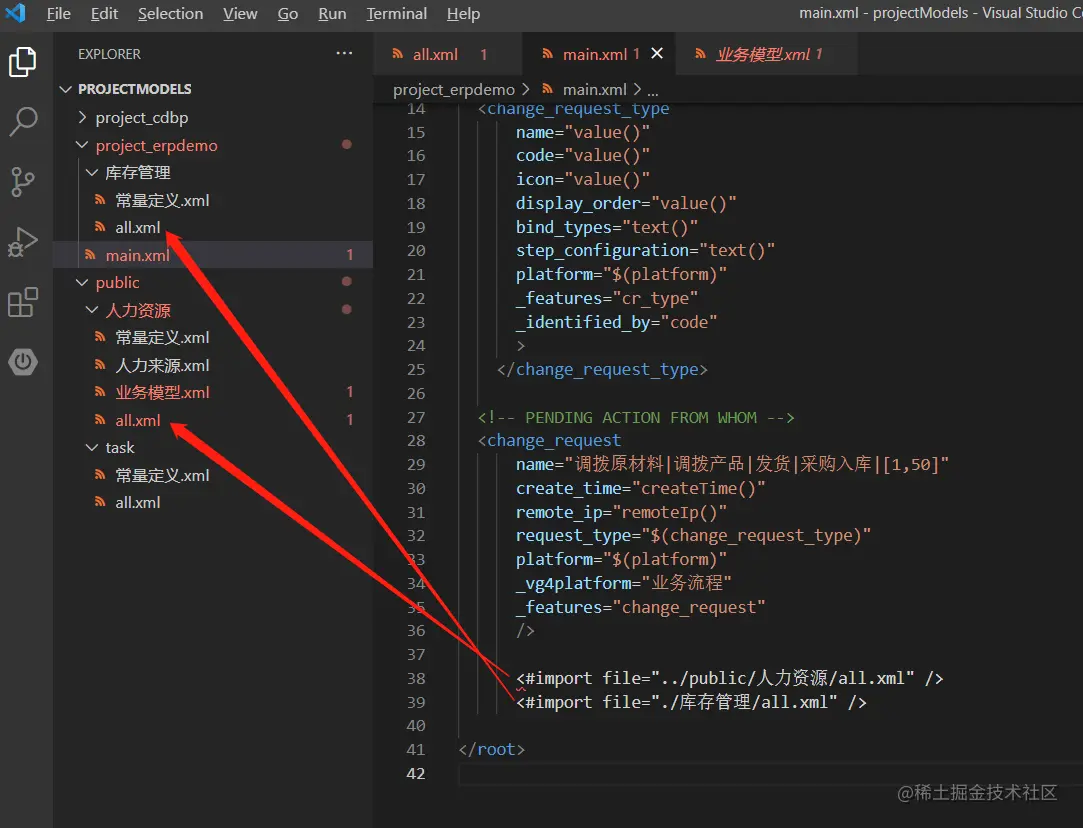The image size is (1083, 828).
Task: Click the _identified_by="code" line
Action: (x=616, y=322)
